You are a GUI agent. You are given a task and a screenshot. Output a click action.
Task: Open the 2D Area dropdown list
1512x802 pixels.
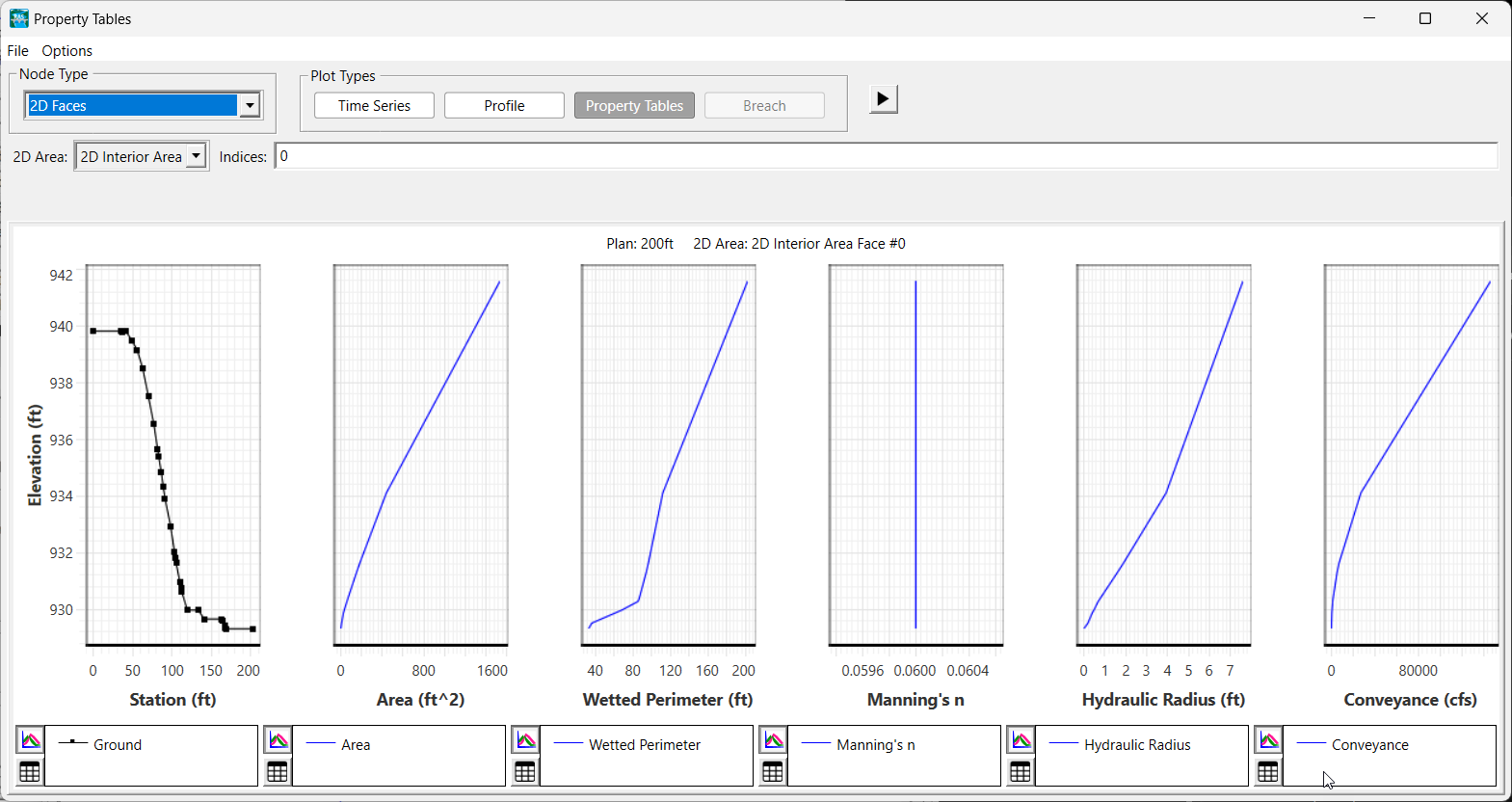click(x=196, y=156)
